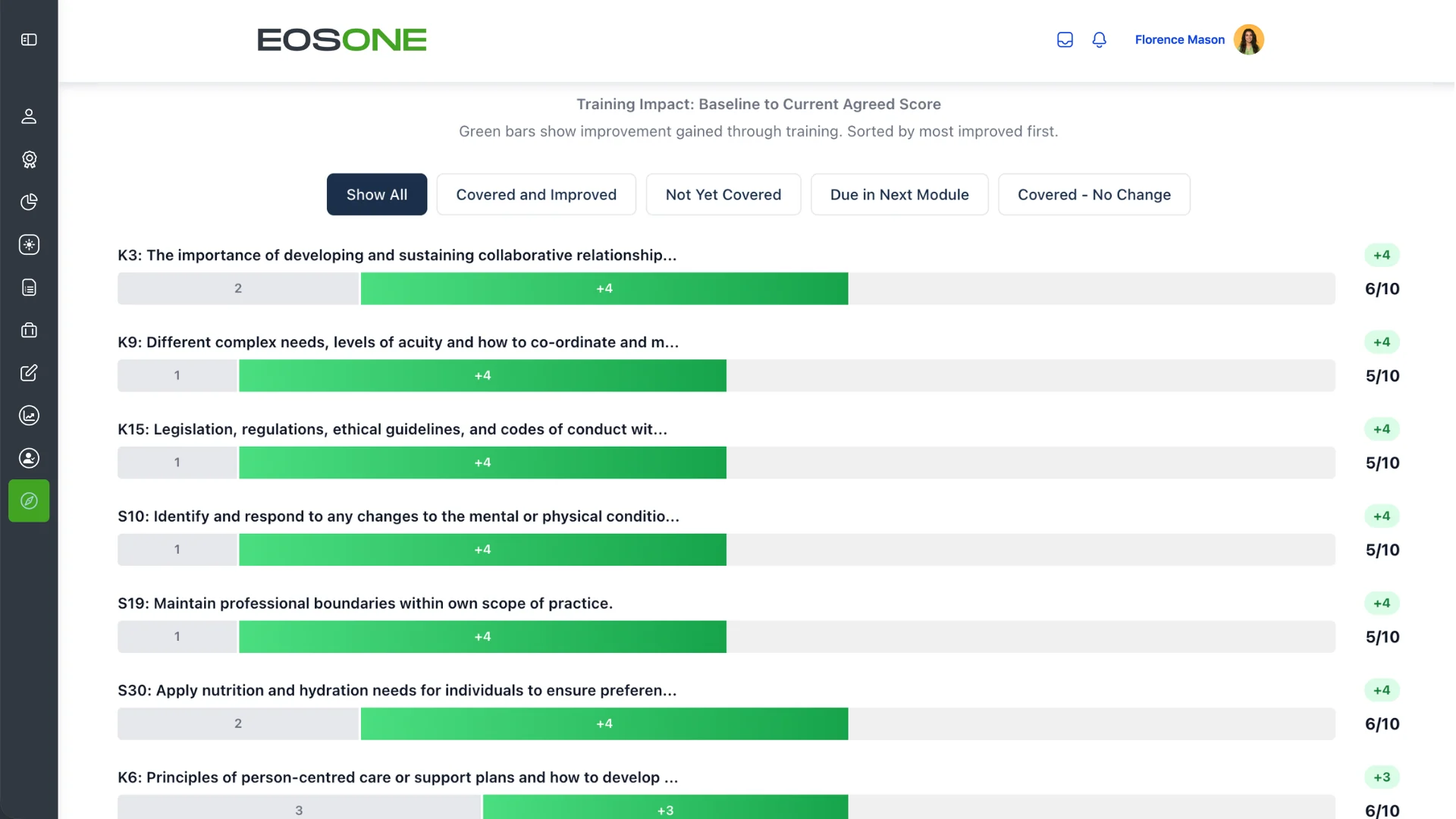Image resolution: width=1456 pixels, height=819 pixels.
Task: Click the Training Impact heading
Action: 758,104
